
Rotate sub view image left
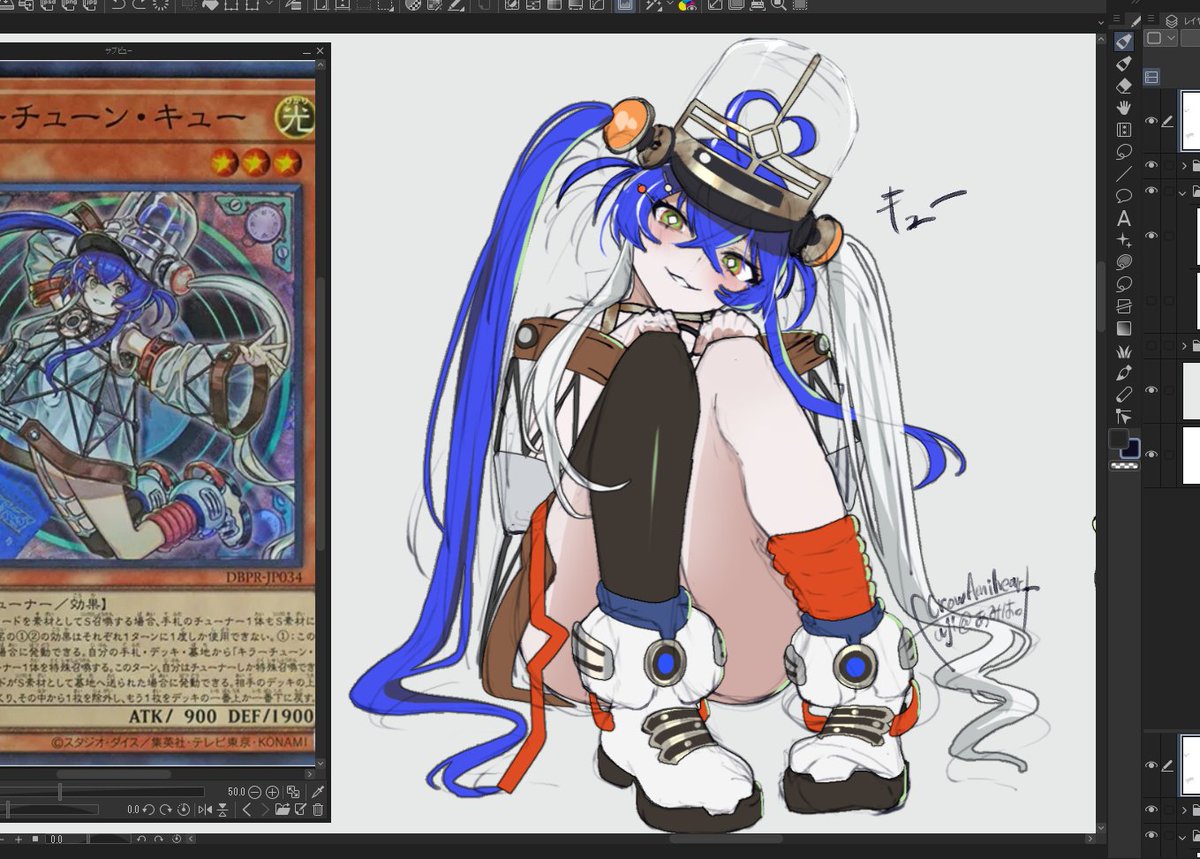148,809
